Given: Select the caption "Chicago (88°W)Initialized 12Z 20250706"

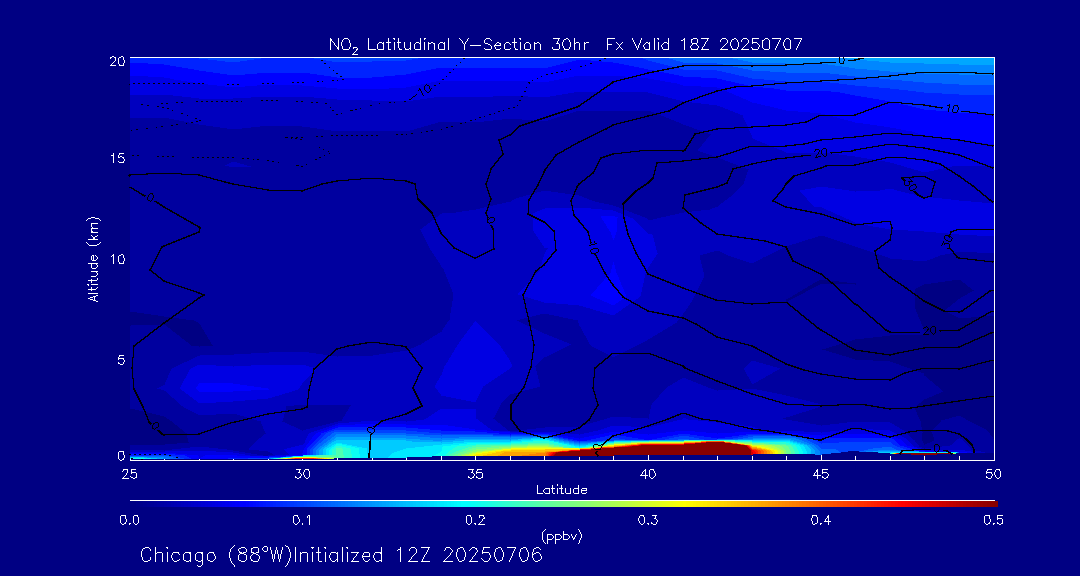Looking at the screenshot, I should point(342,555).
